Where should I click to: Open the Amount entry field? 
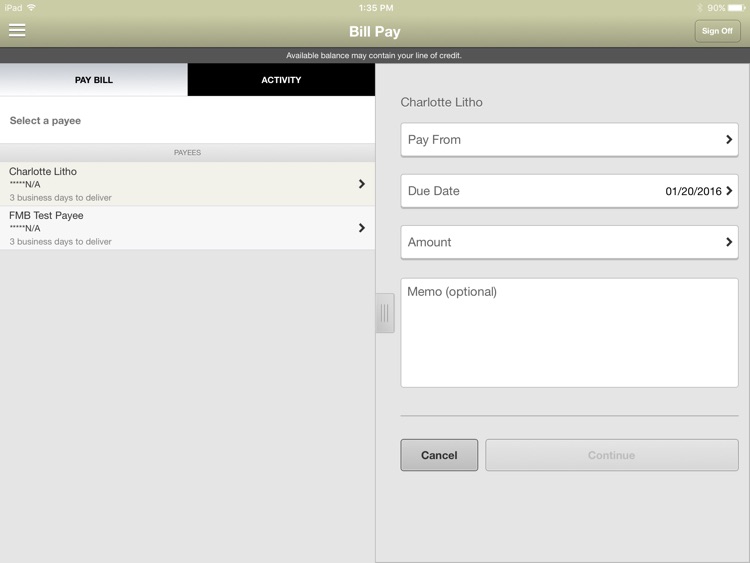point(569,242)
